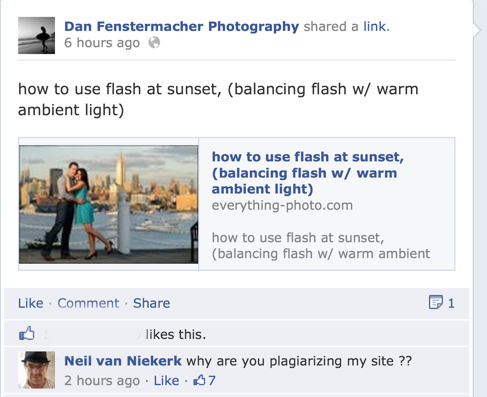The width and height of the screenshot is (487, 397).
Task: Like the shared post
Action: coord(30,303)
